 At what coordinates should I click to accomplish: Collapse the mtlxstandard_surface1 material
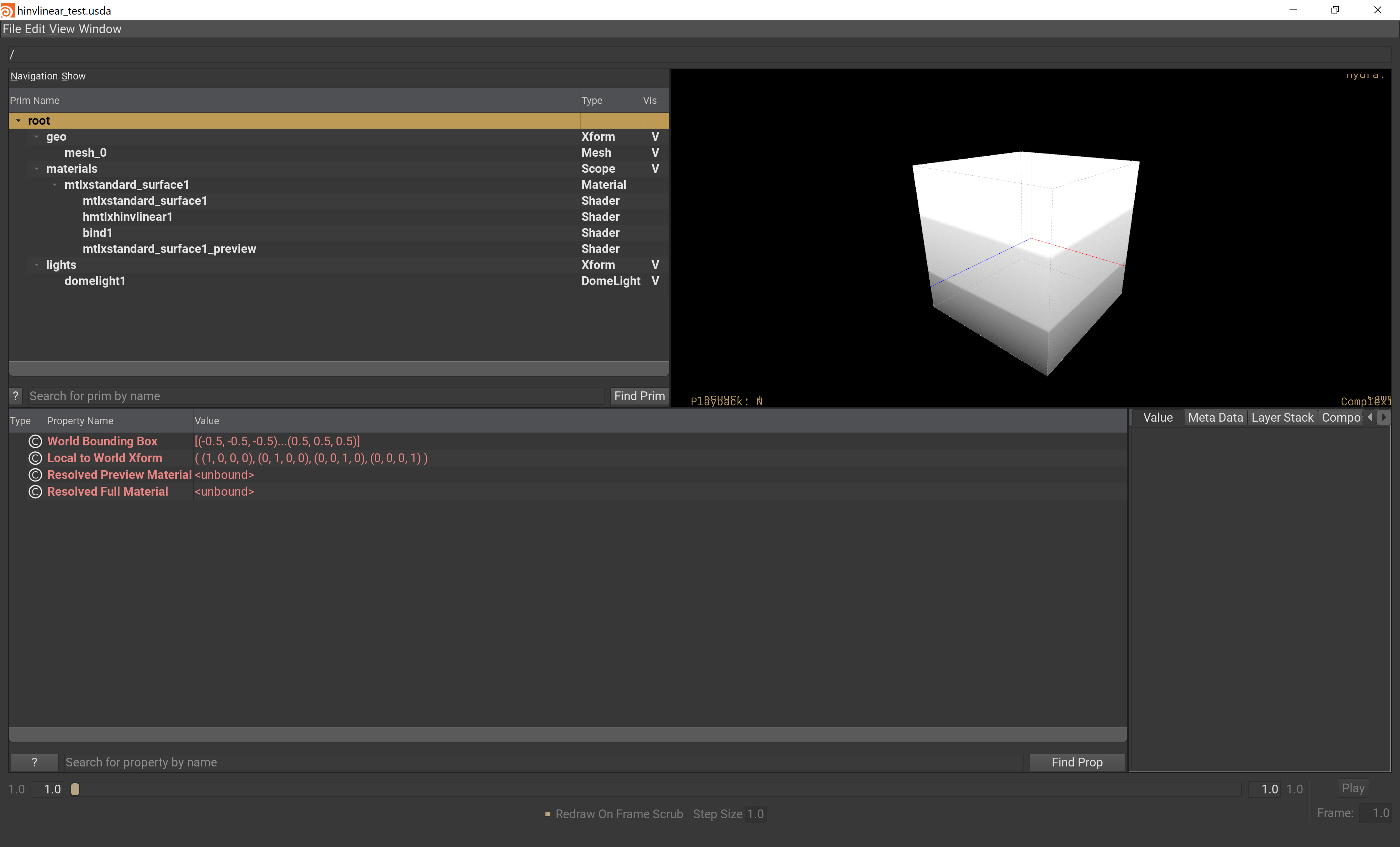tap(55, 185)
